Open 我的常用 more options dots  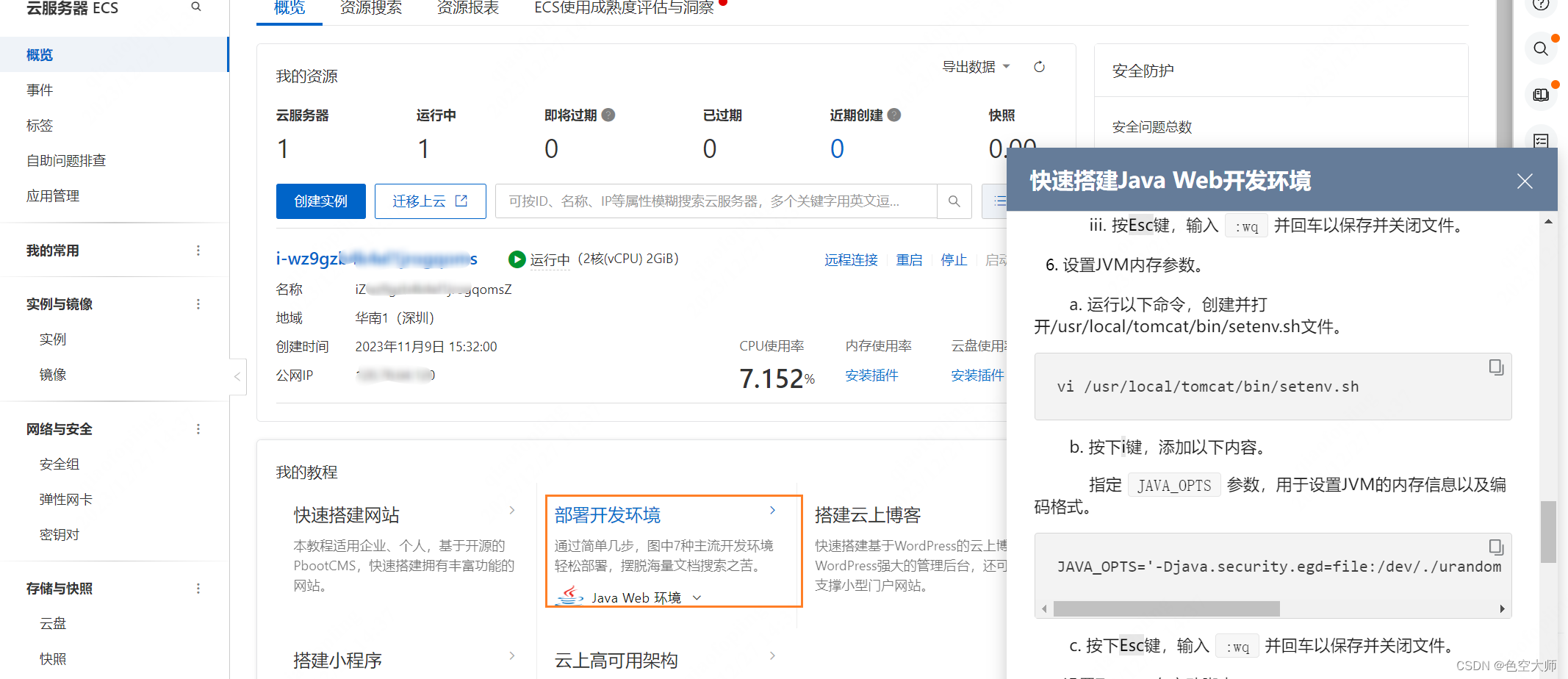tap(198, 251)
